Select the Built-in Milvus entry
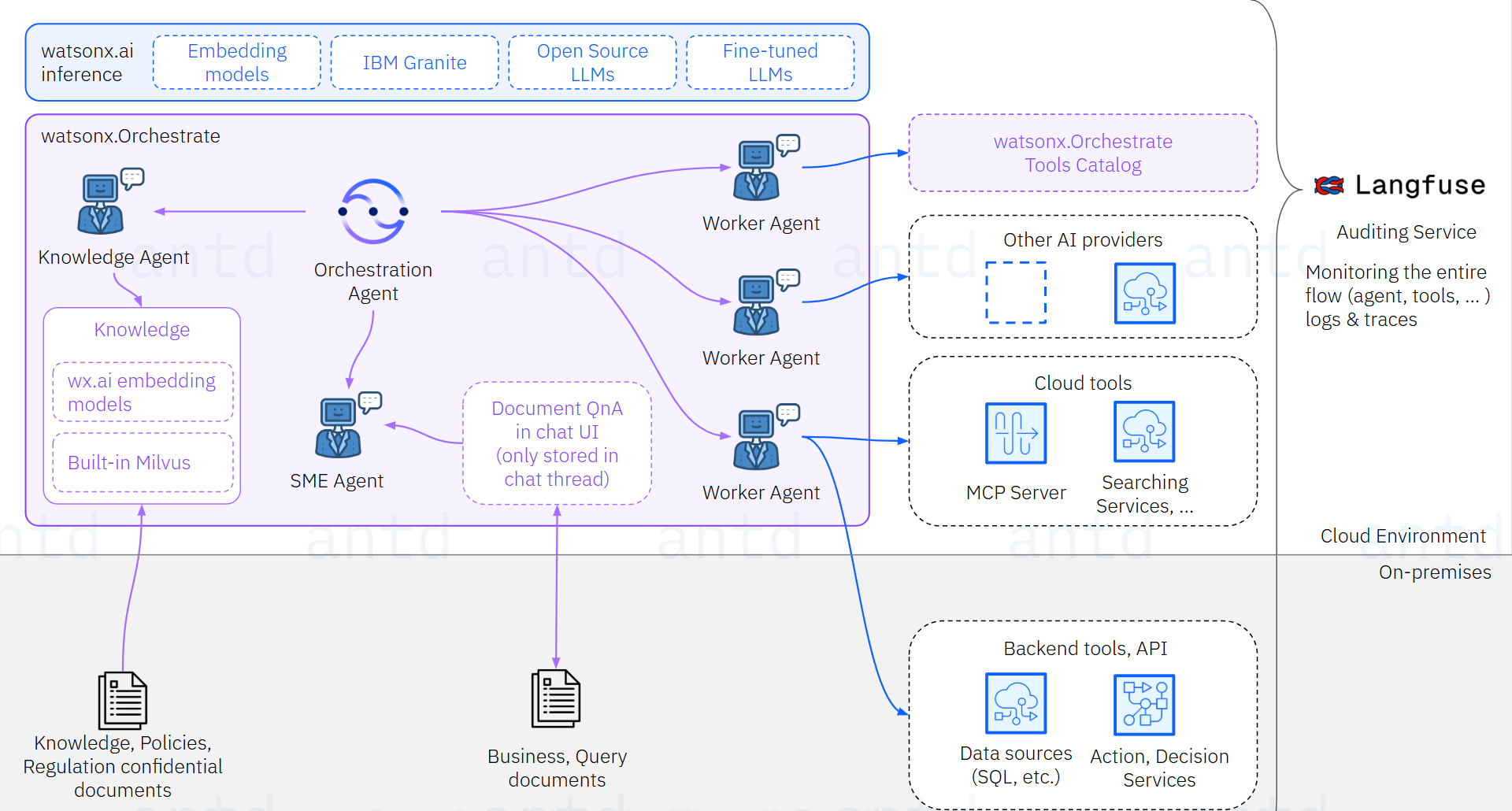 click(142, 463)
